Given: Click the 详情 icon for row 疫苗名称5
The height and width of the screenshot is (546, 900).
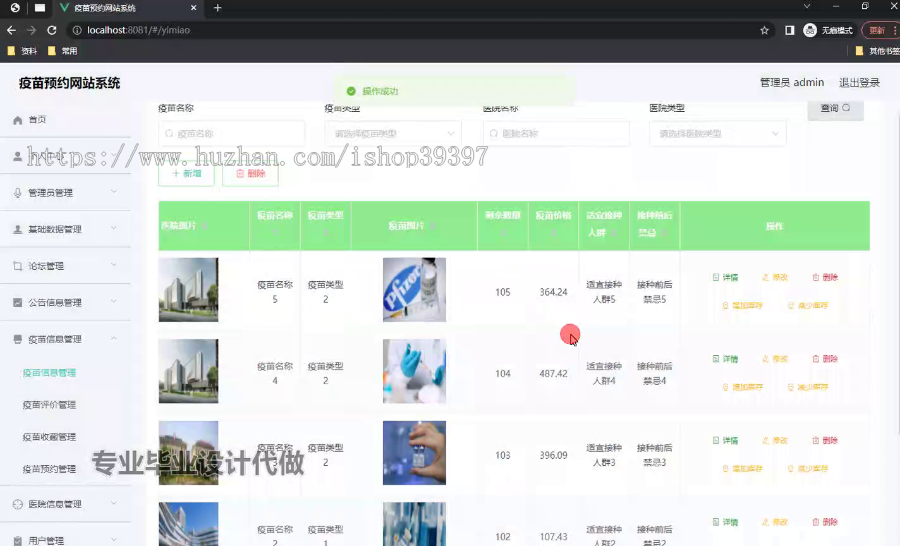Looking at the screenshot, I should point(716,277).
